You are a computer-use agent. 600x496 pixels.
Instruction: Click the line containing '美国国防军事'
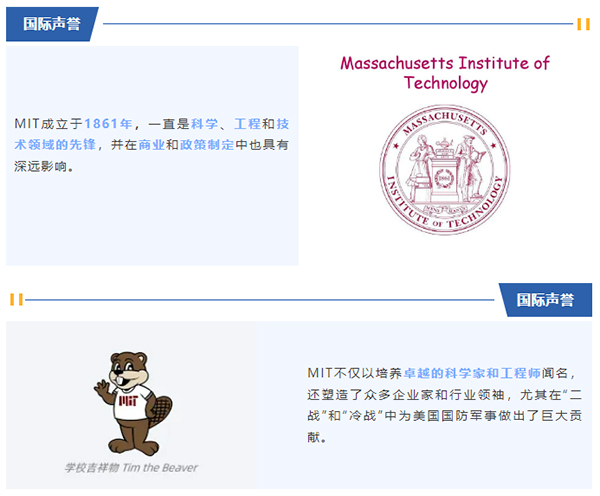click(x=445, y=415)
